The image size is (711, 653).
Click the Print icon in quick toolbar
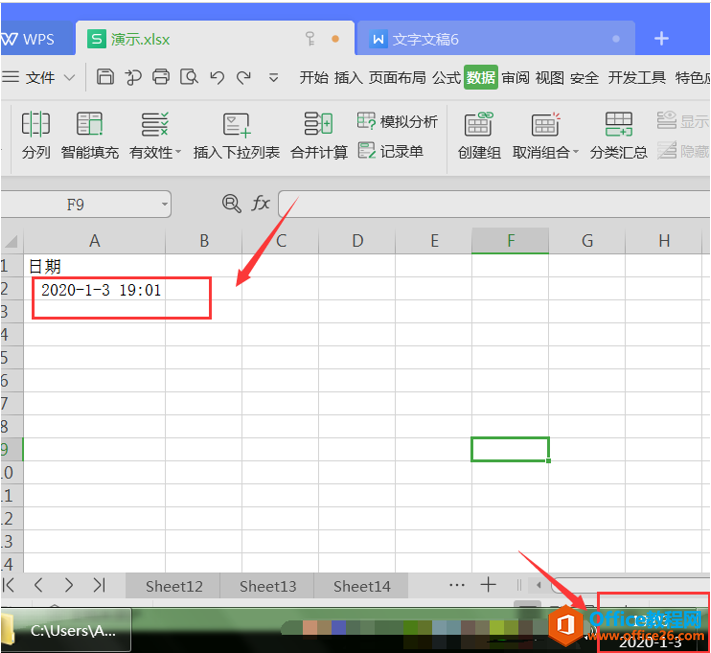click(161, 77)
